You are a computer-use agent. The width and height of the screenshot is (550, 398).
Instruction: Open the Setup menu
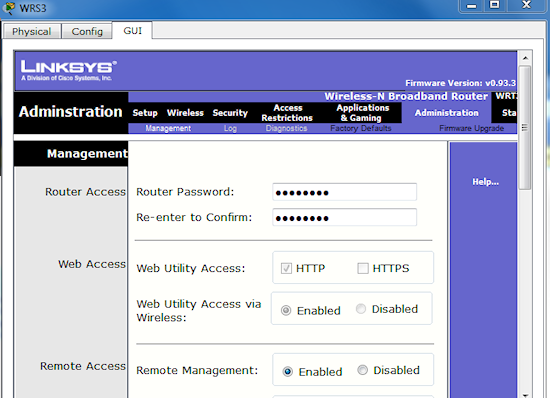click(x=145, y=113)
